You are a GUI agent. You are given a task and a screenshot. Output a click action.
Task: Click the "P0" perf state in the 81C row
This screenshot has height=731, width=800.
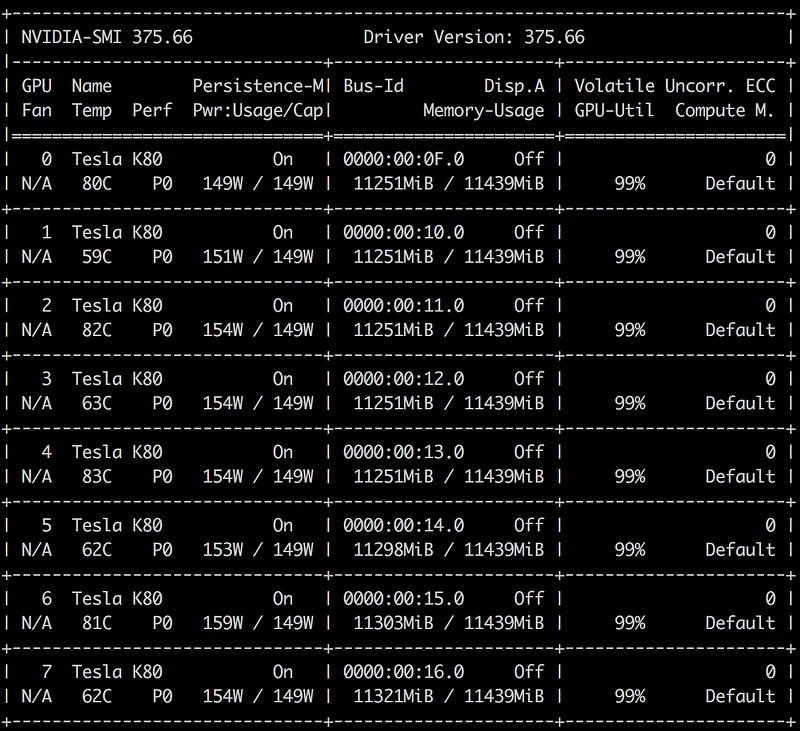(x=162, y=623)
